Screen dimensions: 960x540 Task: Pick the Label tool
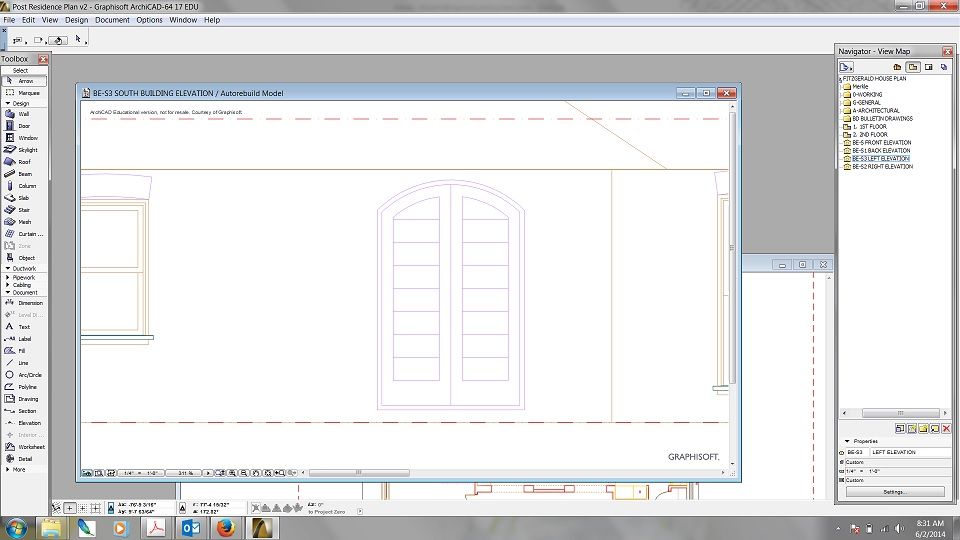click(x=24, y=339)
